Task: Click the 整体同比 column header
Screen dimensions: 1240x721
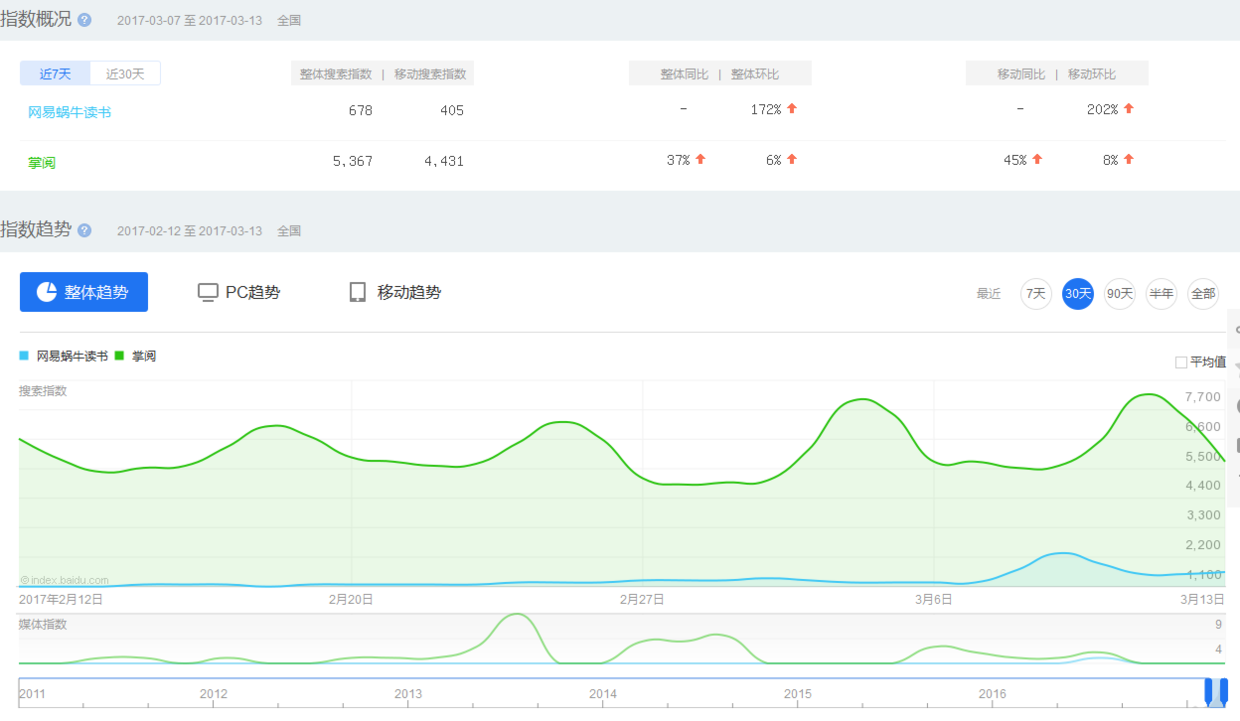Action: (x=685, y=74)
